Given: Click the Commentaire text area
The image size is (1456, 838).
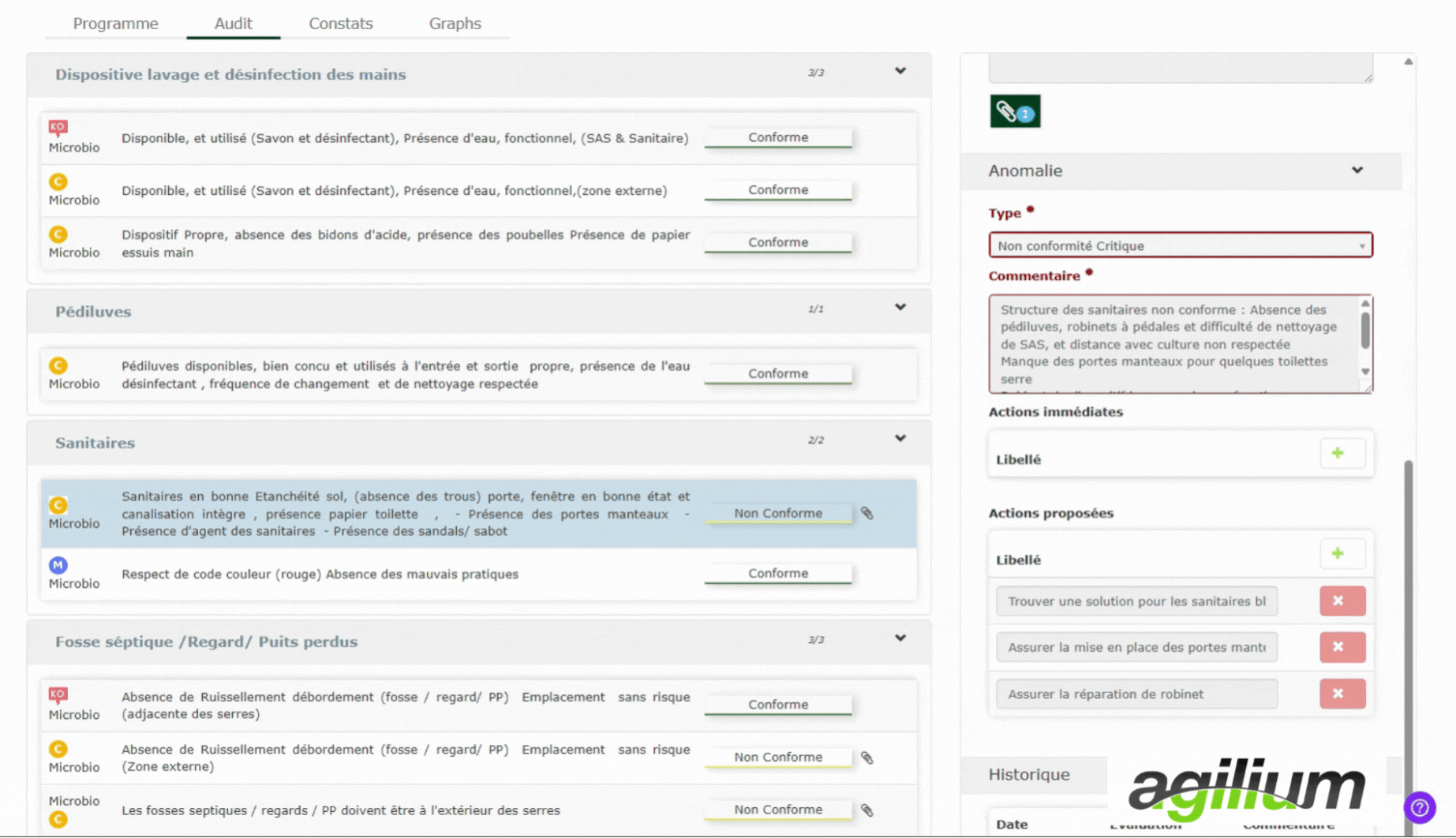Looking at the screenshot, I should (x=1173, y=344).
